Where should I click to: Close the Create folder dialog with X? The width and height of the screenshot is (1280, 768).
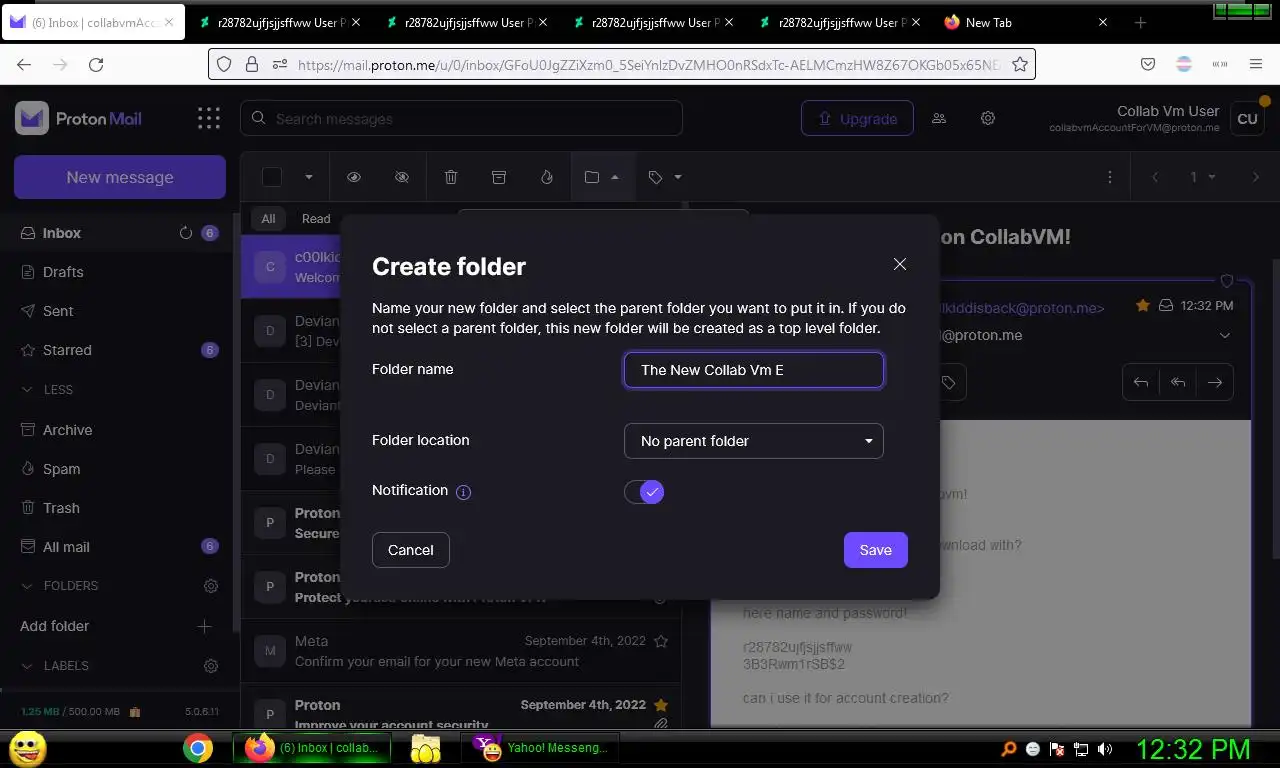[900, 264]
